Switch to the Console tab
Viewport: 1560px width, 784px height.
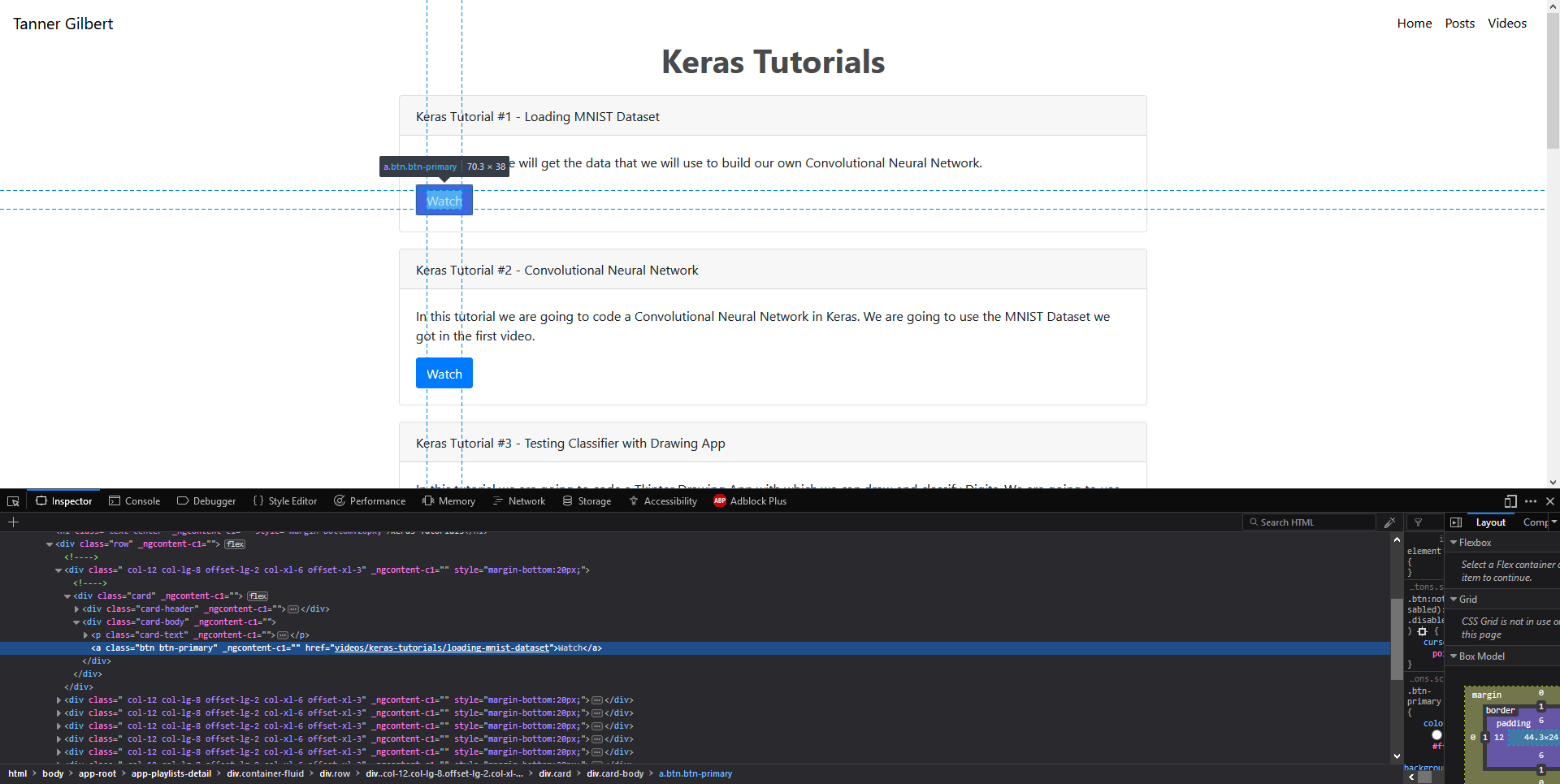point(134,501)
